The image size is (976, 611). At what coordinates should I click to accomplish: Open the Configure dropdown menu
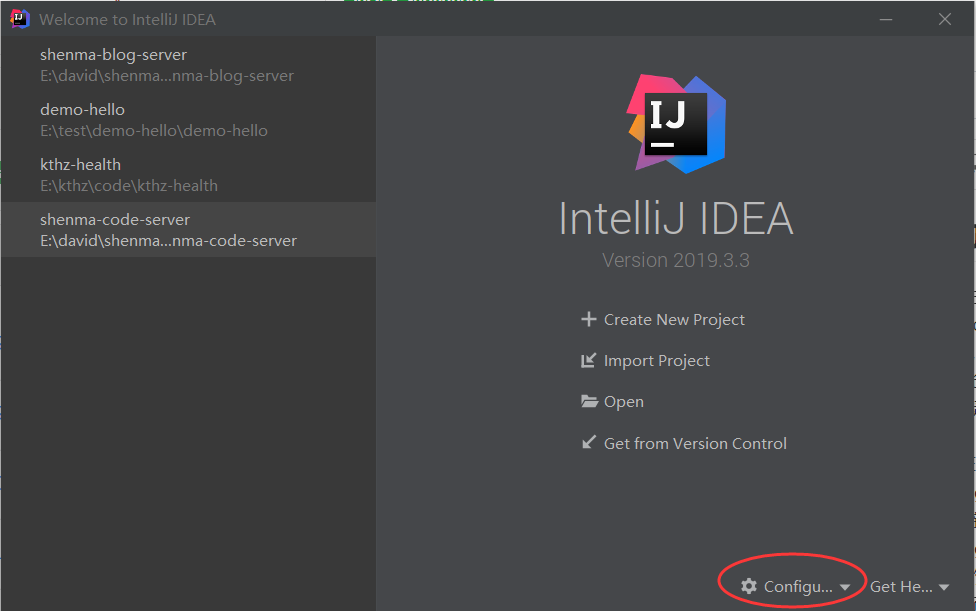[795, 586]
